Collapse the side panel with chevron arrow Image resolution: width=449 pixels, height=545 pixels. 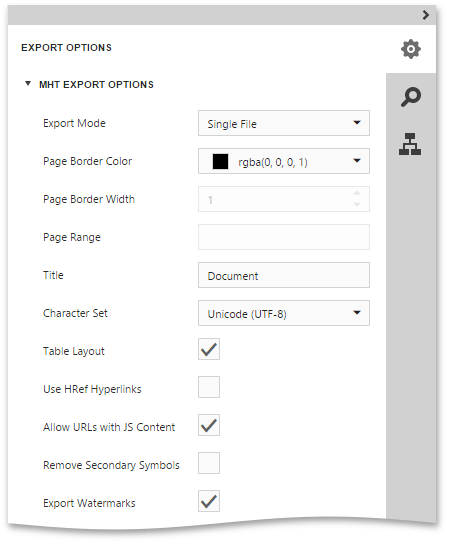pyautogui.click(x=426, y=15)
